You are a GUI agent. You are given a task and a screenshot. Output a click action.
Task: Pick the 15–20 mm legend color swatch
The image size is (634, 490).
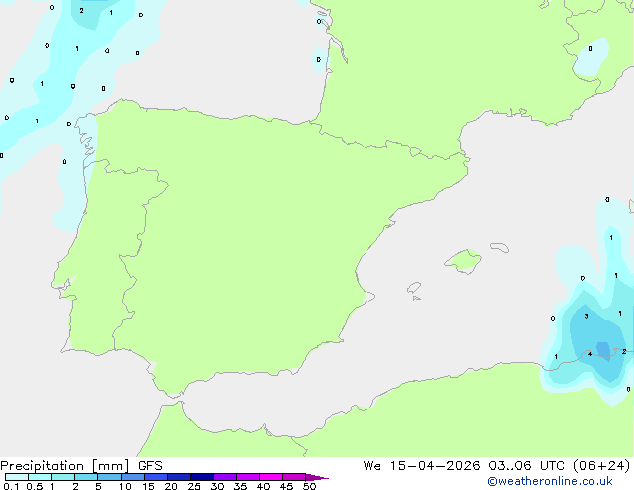[x=156, y=477]
